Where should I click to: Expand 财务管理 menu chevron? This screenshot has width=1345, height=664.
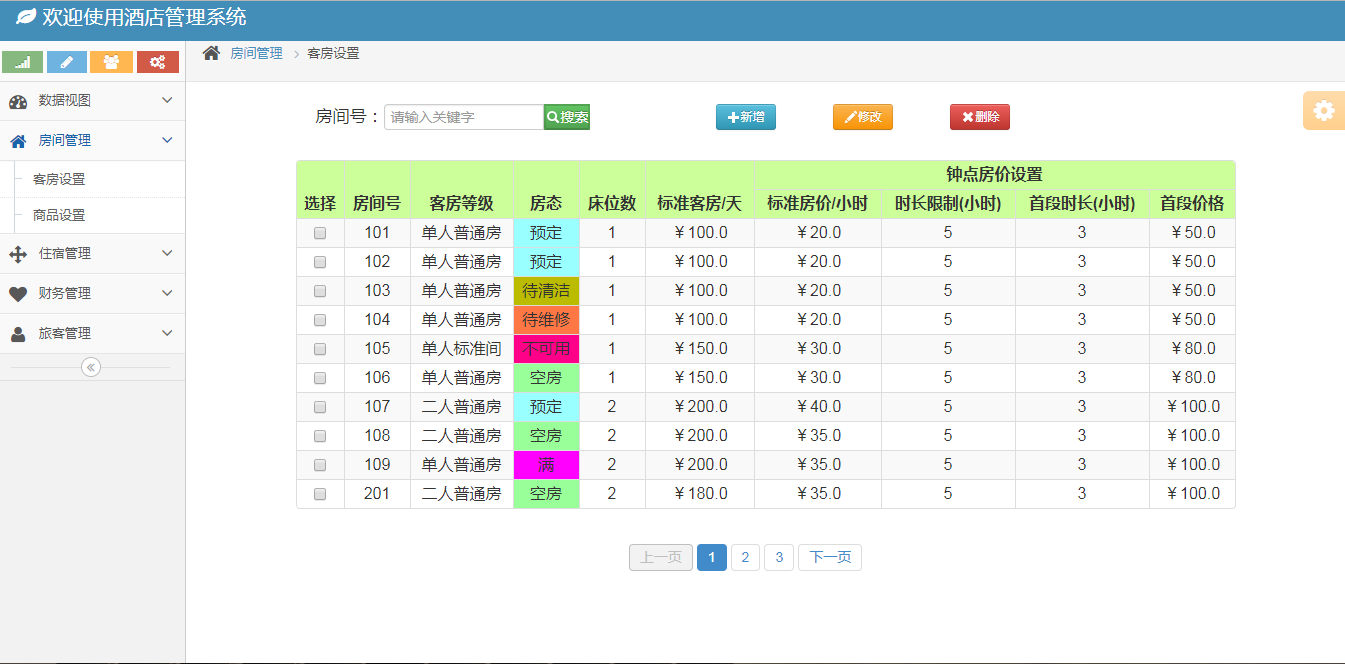click(167, 293)
